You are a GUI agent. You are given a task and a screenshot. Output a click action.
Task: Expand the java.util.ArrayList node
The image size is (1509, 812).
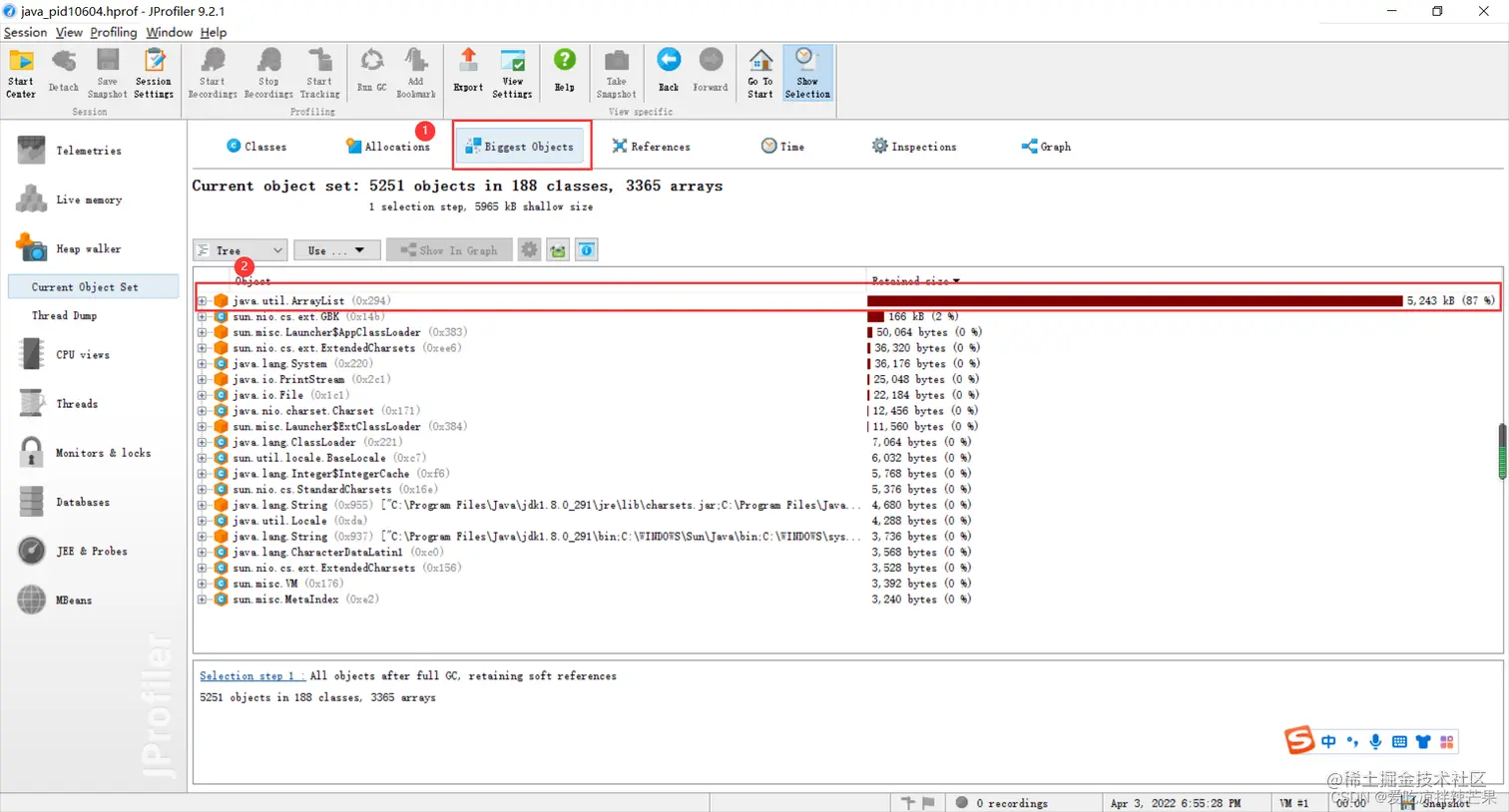point(203,300)
